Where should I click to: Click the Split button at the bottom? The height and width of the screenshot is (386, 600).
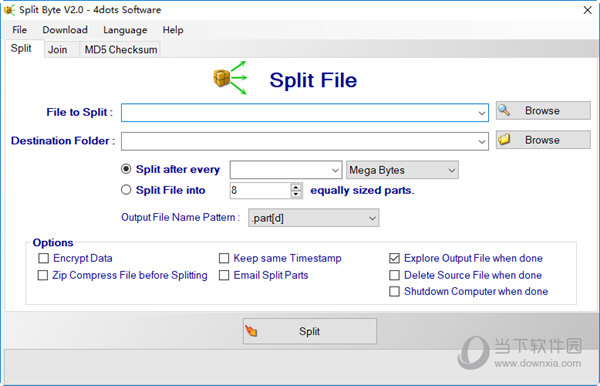tap(310, 331)
